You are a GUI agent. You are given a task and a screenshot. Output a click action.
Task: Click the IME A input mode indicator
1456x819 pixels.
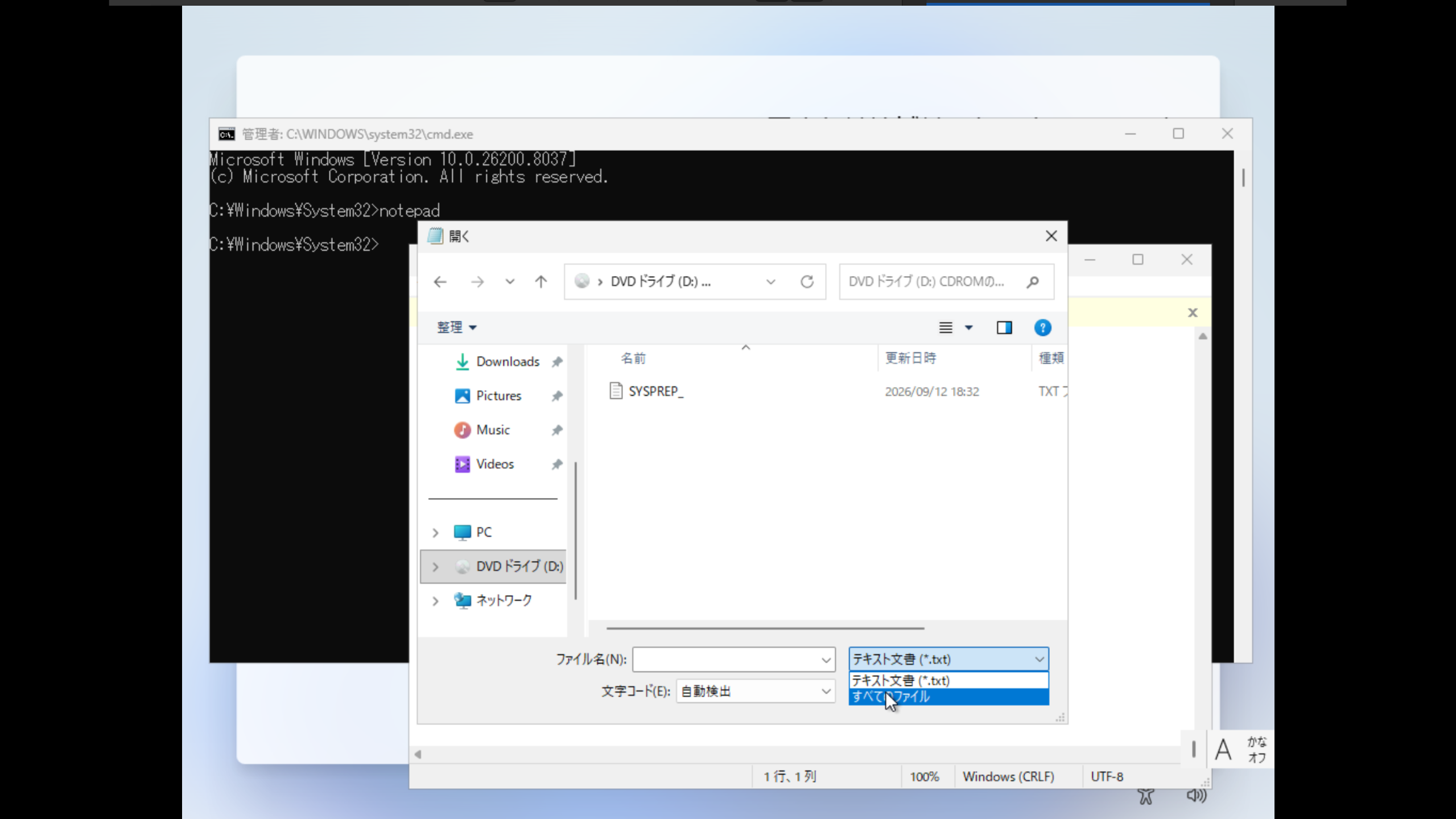[x=1223, y=750]
